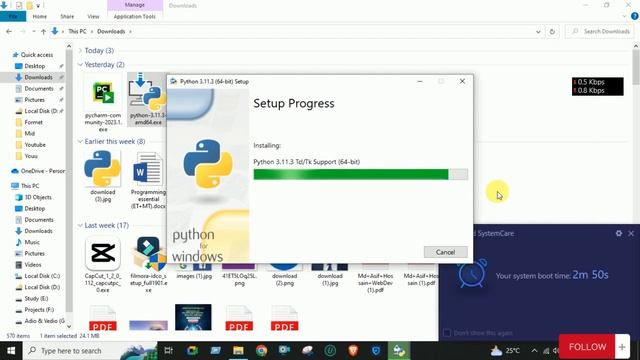
Task: Open the View ribbon tab
Action: [x=93, y=16]
